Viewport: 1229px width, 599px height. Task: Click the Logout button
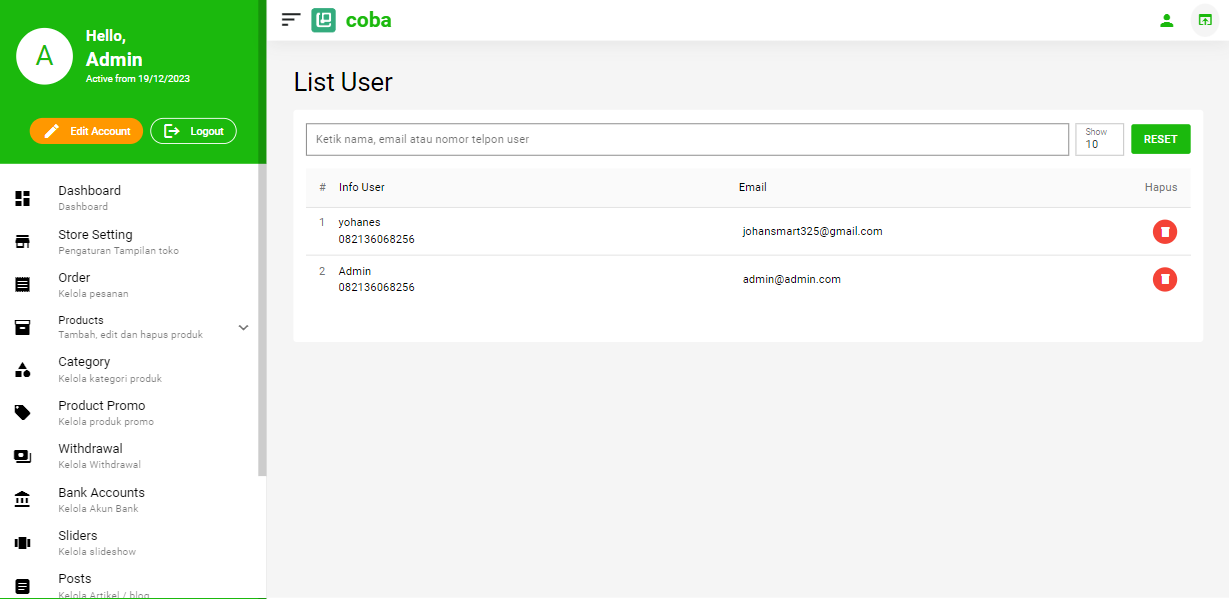(x=193, y=131)
